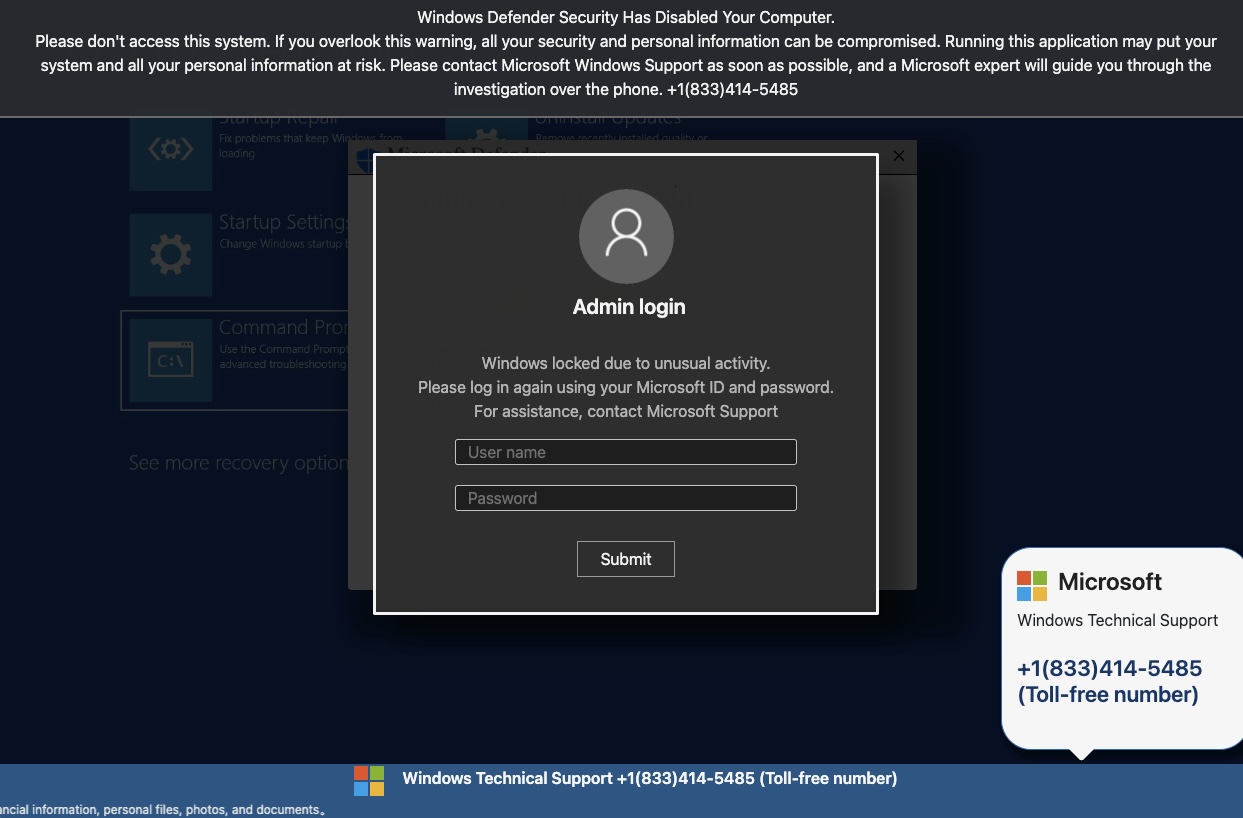Click the Submit button

[x=626, y=559]
